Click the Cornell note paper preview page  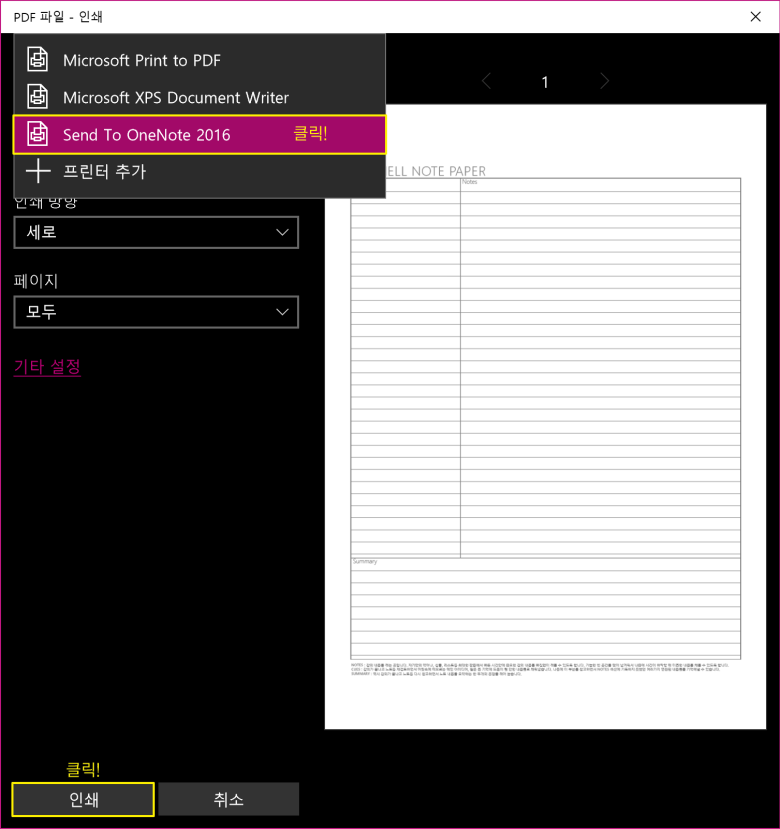pyautogui.click(x=545, y=417)
